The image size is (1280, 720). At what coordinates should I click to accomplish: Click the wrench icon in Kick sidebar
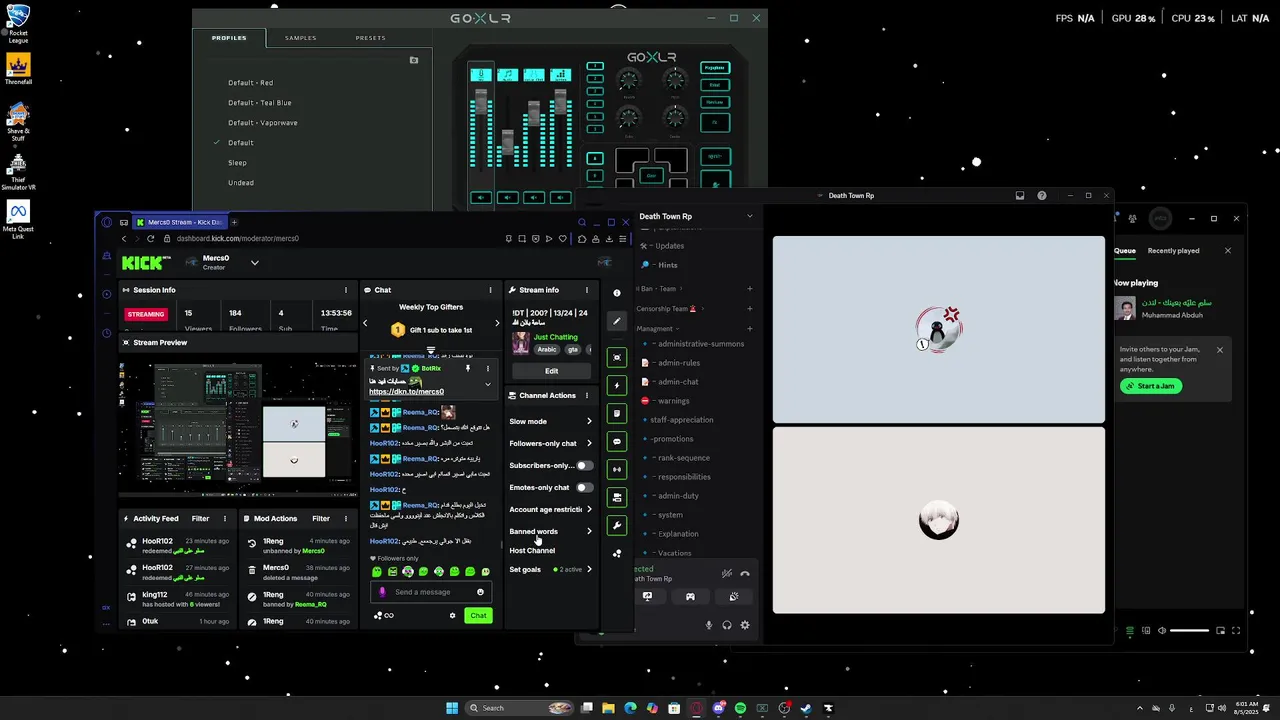617,525
